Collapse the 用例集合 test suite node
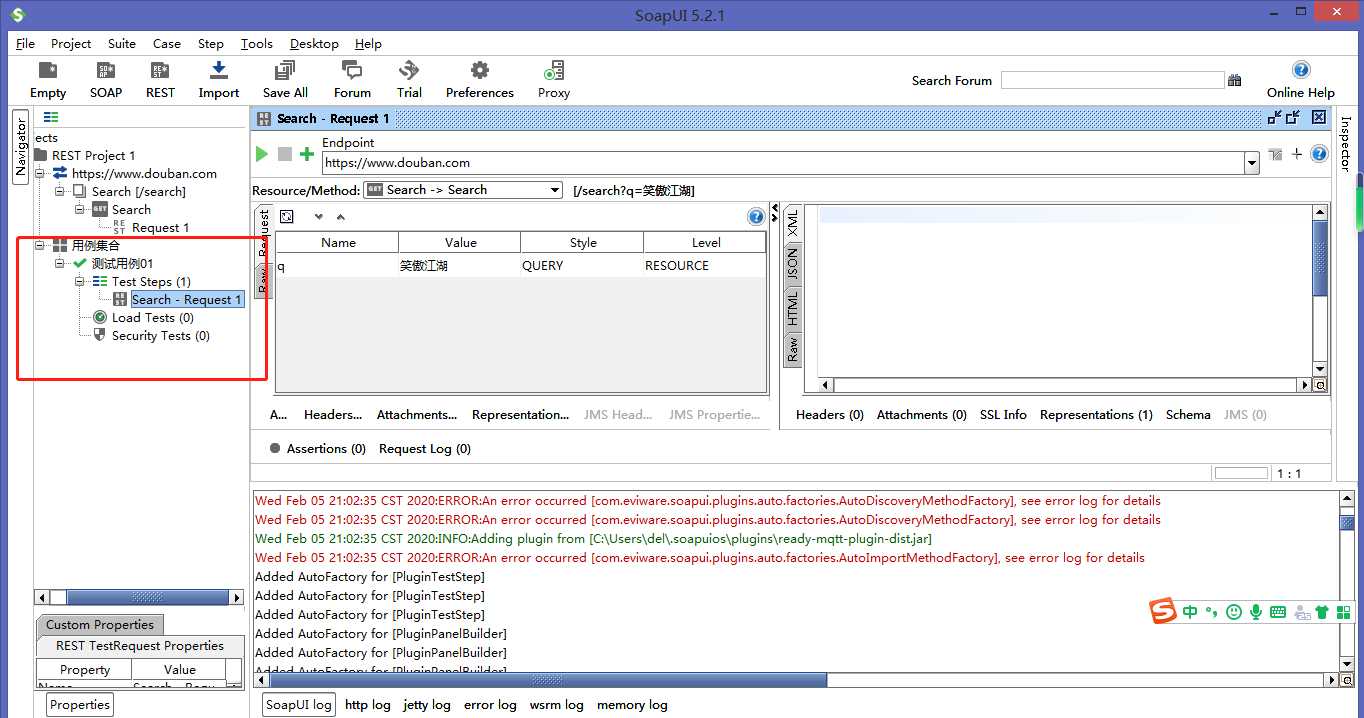The width and height of the screenshot is (1364, 718). 40,245
